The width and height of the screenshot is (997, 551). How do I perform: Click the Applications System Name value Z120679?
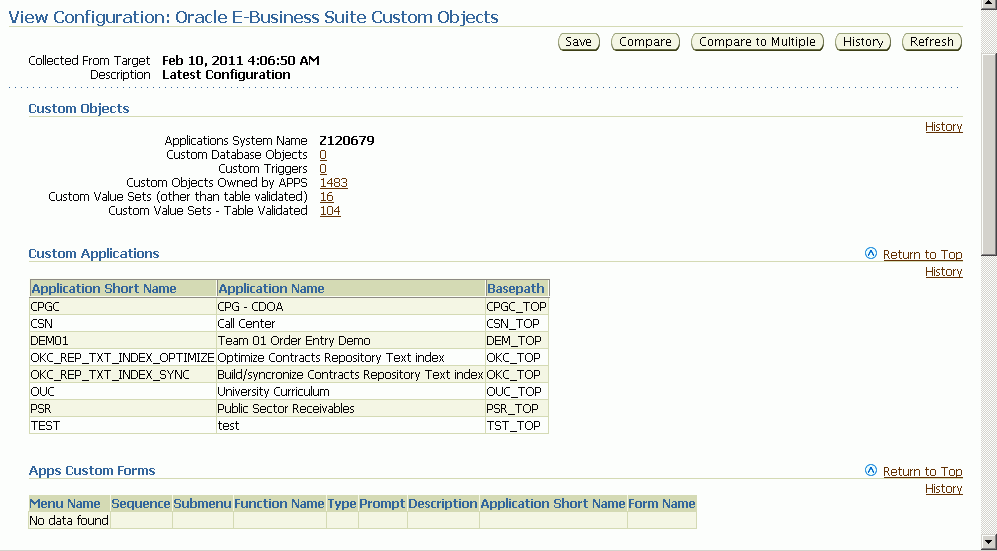tap(347, 140)
